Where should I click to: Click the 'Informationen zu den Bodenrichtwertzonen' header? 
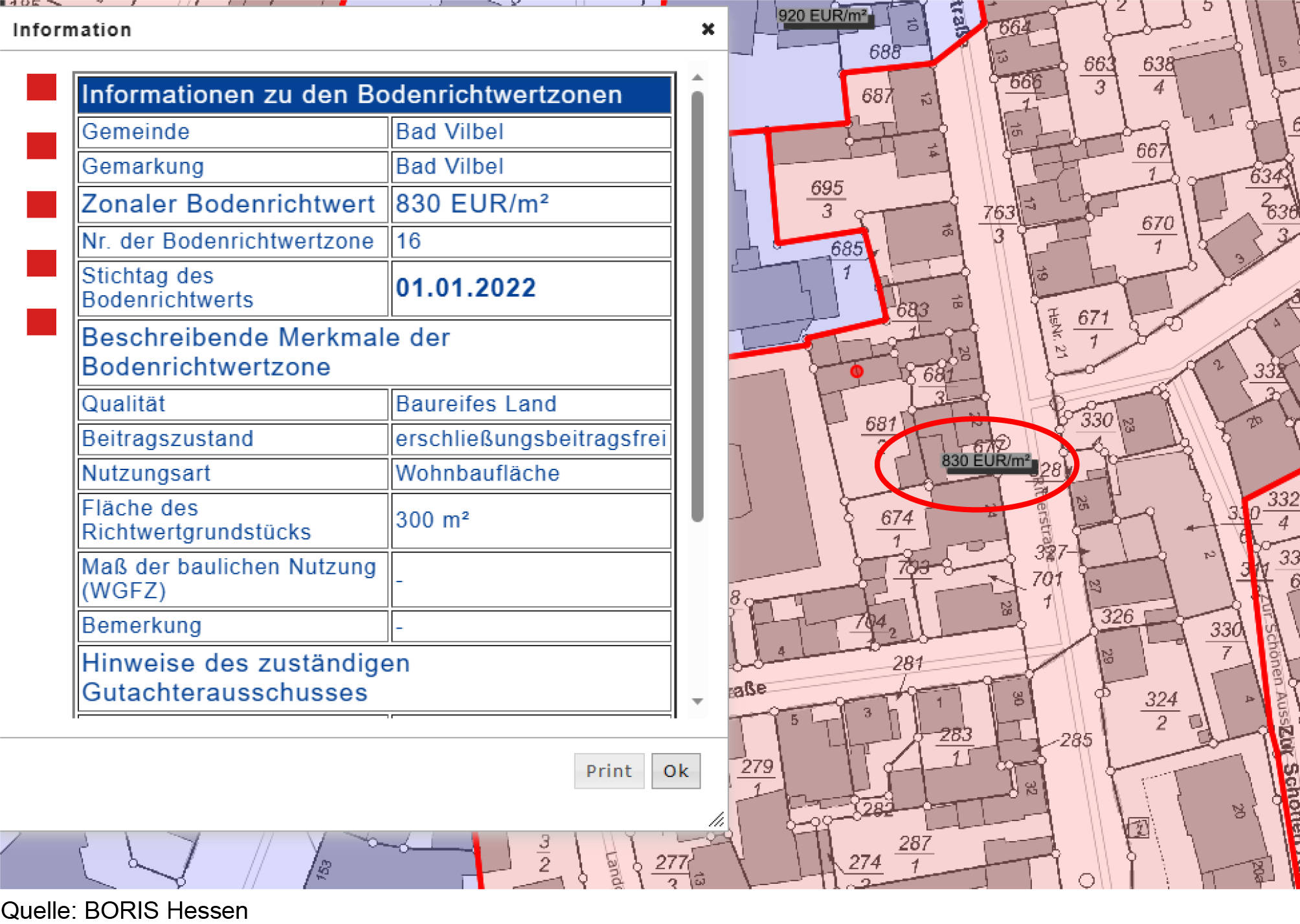374,95
